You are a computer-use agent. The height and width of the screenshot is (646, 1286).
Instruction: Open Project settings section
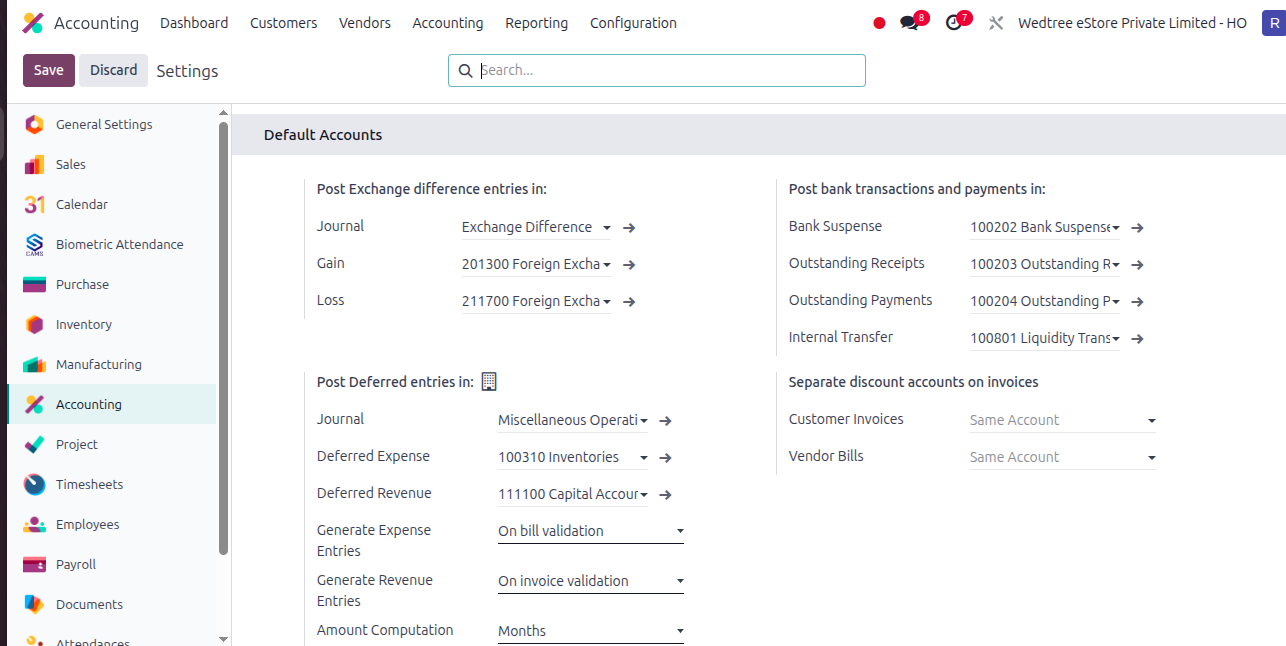click(x=112, y=444)
